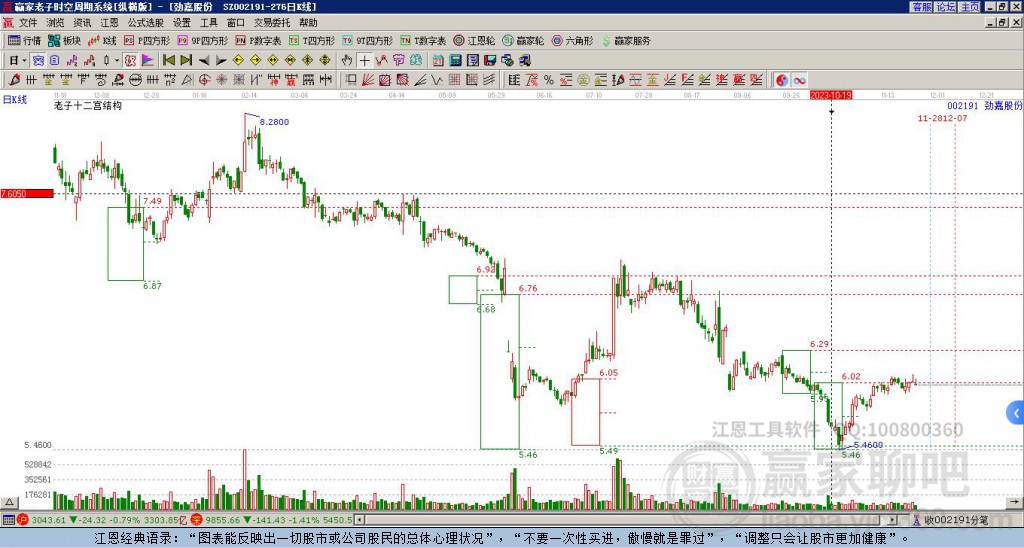1024x548 pixels.
Task: Click the highlighted 2023-10-19 date marker
Action: click(831, 95)
